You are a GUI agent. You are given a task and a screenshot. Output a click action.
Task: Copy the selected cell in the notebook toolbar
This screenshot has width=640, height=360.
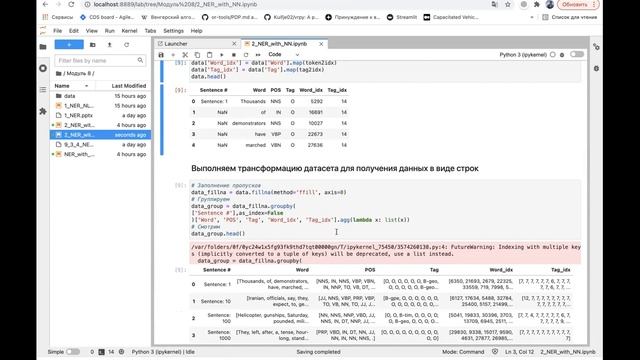[x=197, y=55]
